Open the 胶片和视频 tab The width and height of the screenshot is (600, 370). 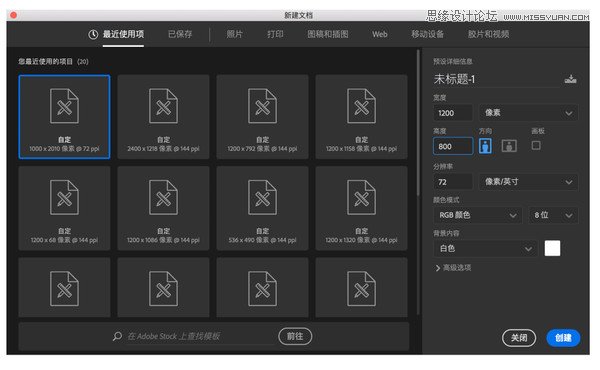pyautogui.click(x=488, y=34)
